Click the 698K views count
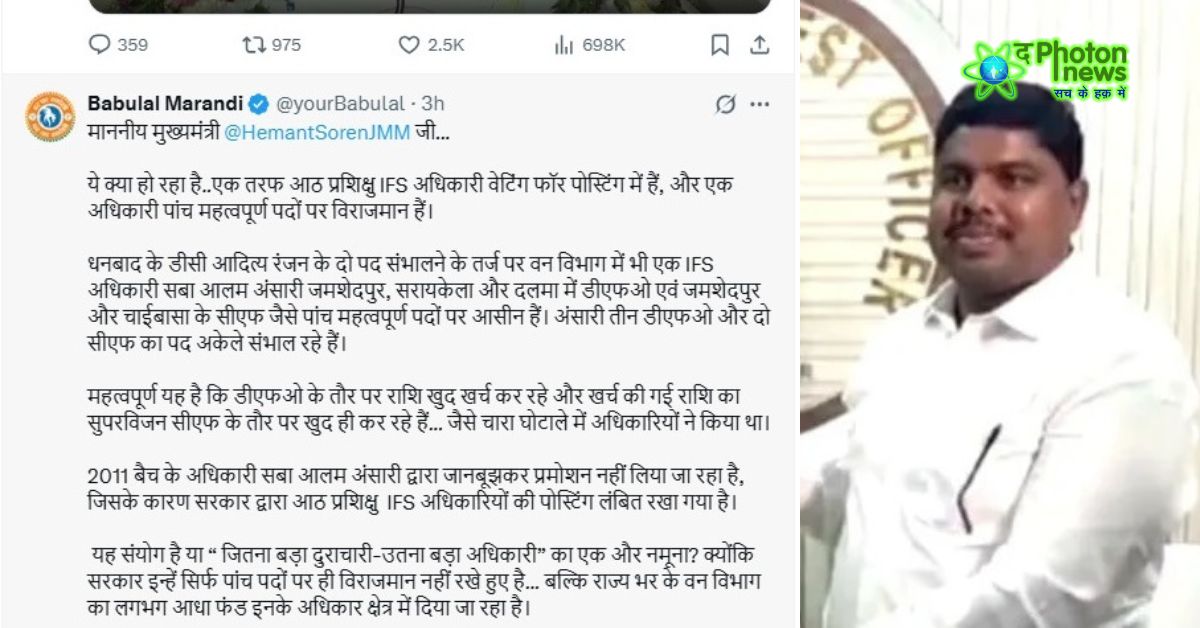This screenshot has width=1200, height=628. [603, 44]
